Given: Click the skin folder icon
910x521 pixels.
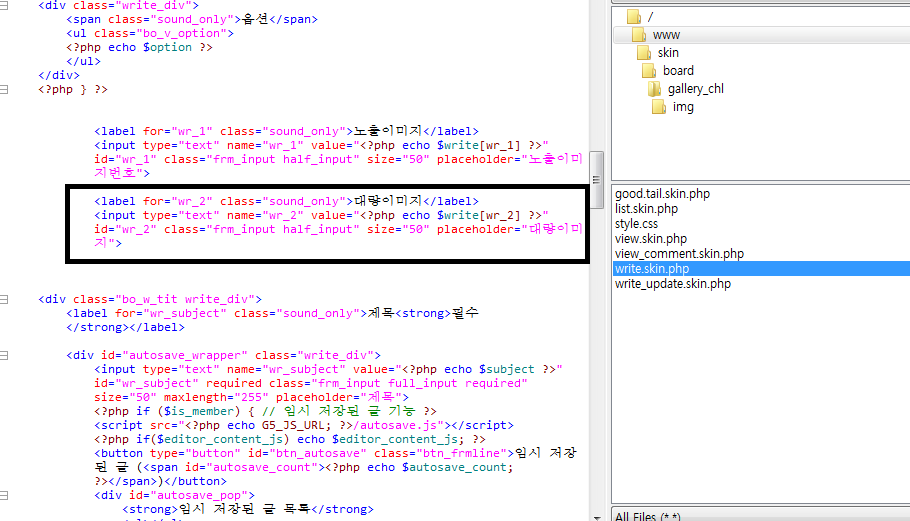Looking at the screenshot, I should click(x=645, y=53).
